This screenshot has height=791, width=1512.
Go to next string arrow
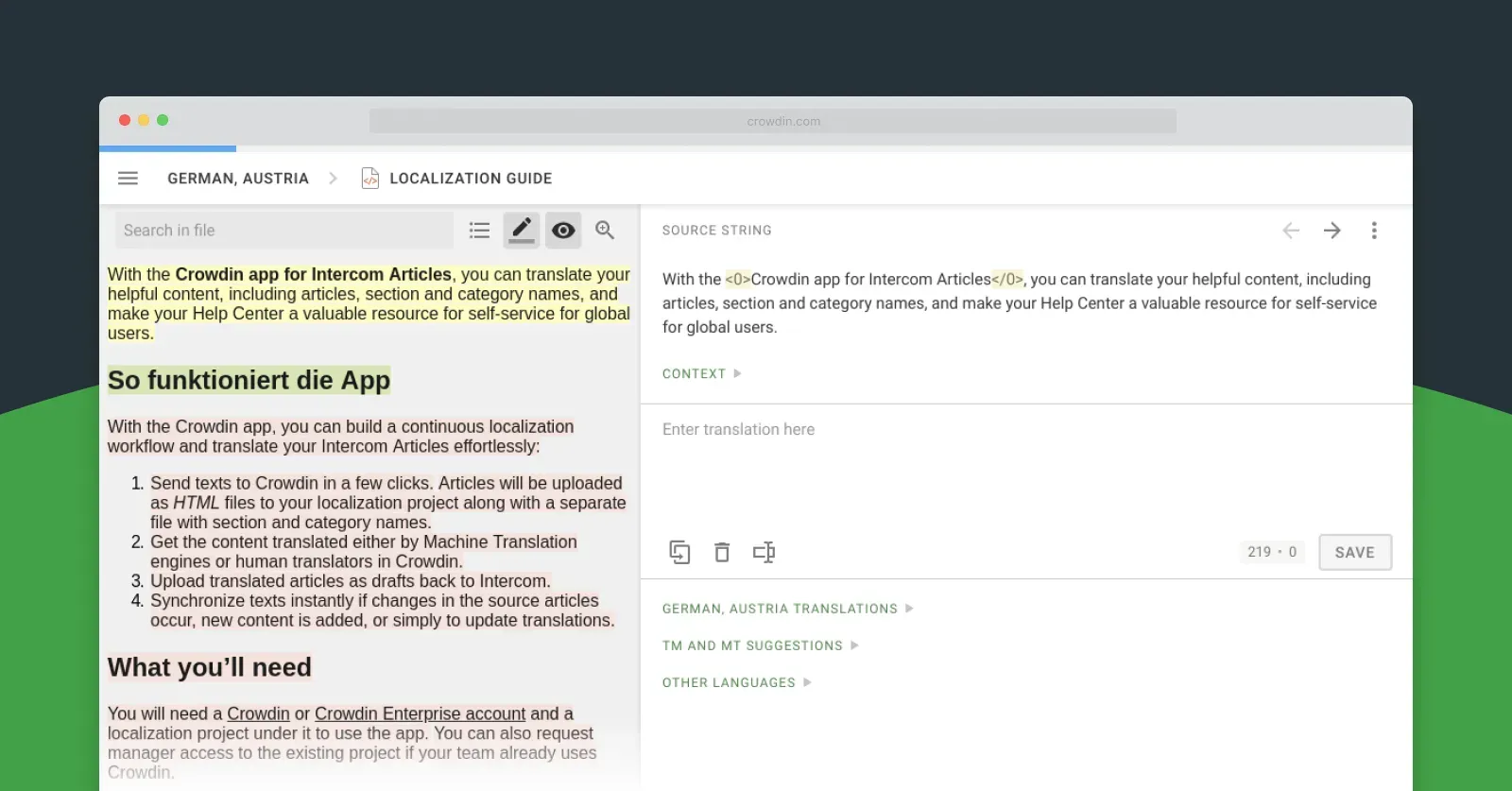[x=1332, y=231]
